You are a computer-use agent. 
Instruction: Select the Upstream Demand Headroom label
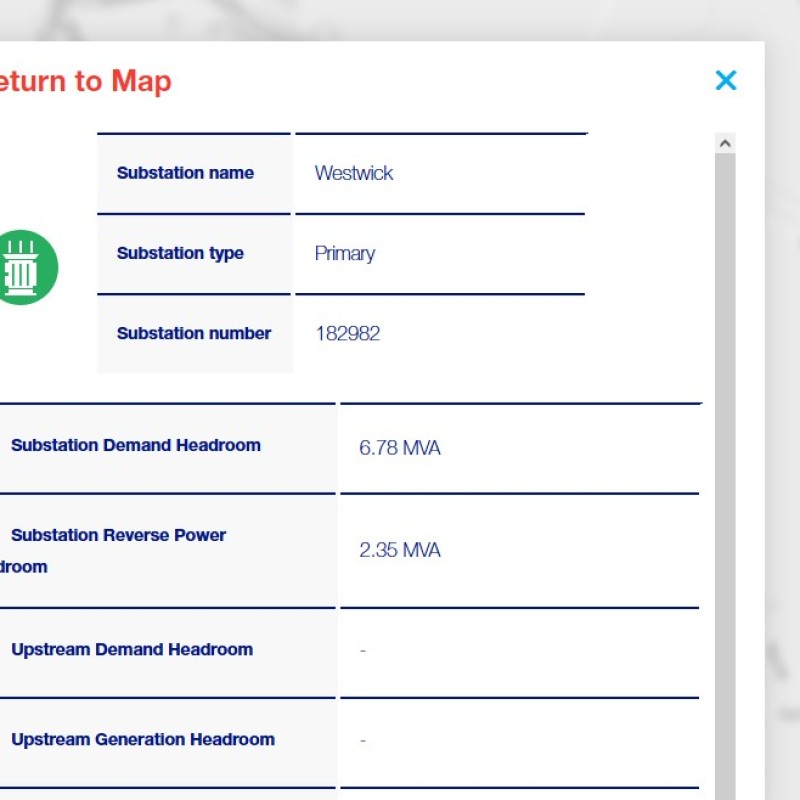tap(132, 649)
